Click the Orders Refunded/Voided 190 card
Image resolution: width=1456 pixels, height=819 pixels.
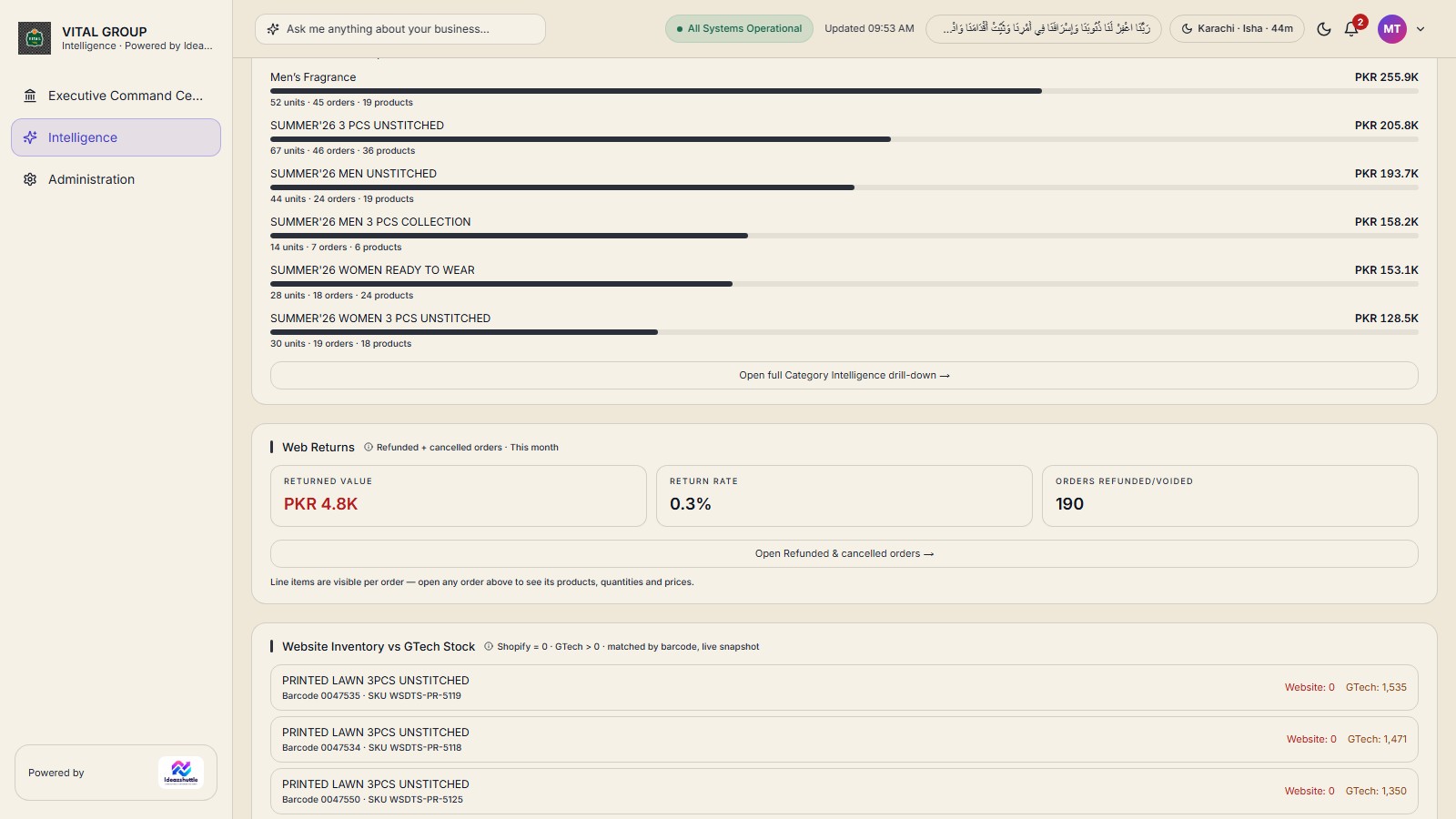tap(1229, 496)
